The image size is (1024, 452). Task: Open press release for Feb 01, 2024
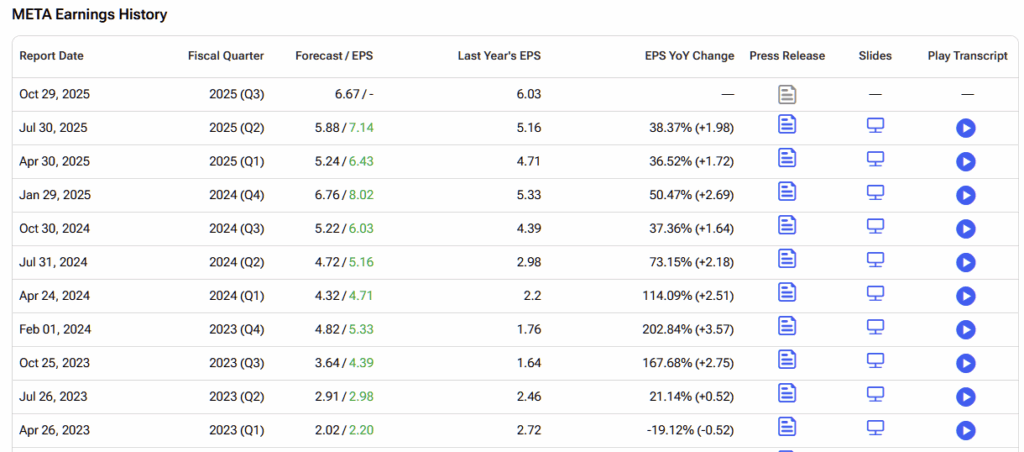tap(787, 326)
